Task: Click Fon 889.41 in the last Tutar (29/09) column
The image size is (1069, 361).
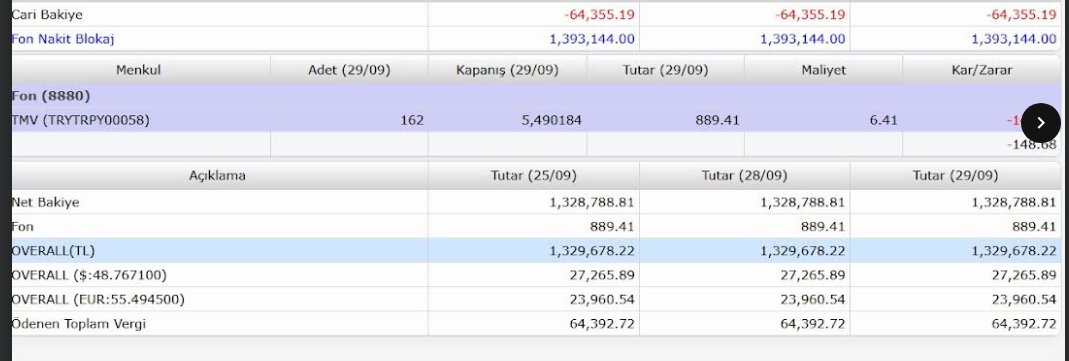Action: pos(1035,226)
